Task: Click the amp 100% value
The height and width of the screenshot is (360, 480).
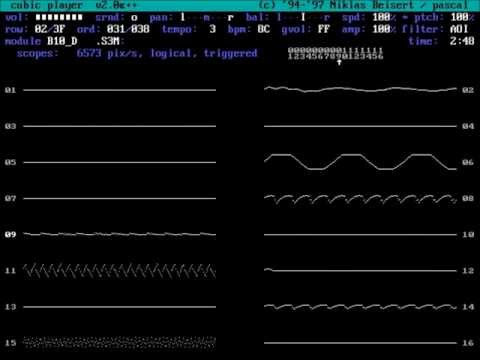Action: pyautogui.click(x=384, y=29)
